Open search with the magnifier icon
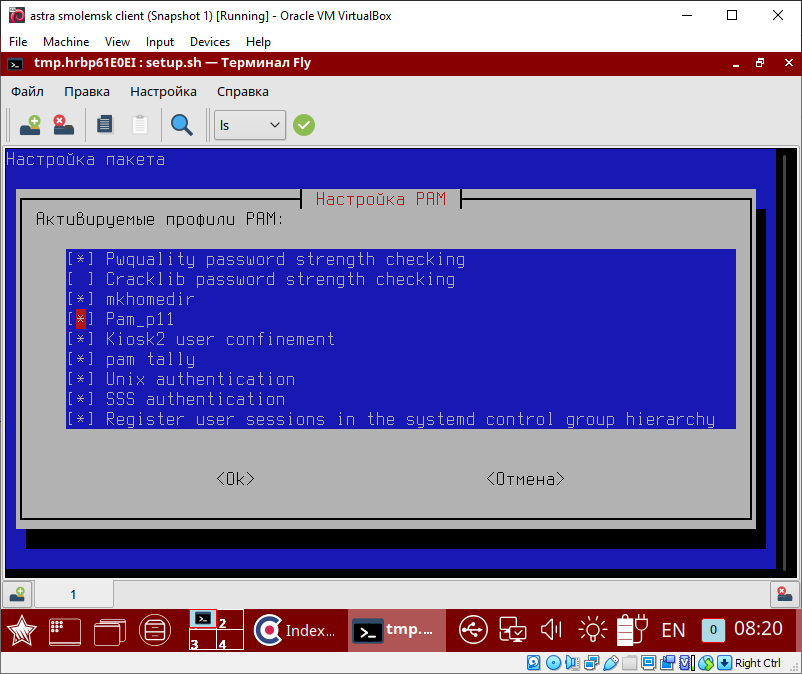 pos(182,125)
